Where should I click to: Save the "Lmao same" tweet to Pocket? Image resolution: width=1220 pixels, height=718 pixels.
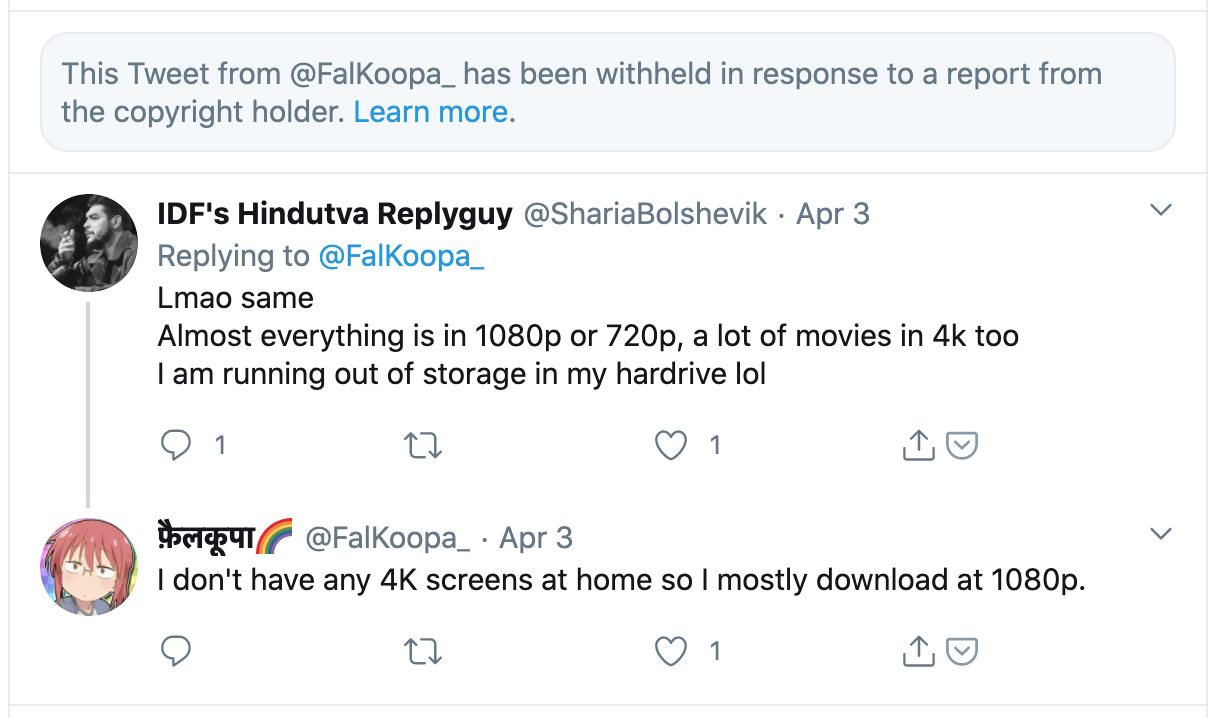[x=961, y=446]
